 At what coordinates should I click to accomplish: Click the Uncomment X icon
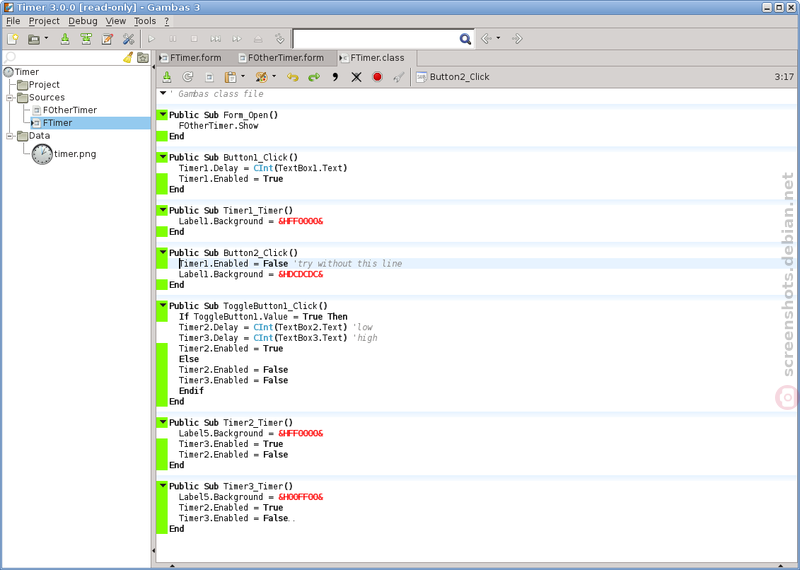(x=356, y=77)
